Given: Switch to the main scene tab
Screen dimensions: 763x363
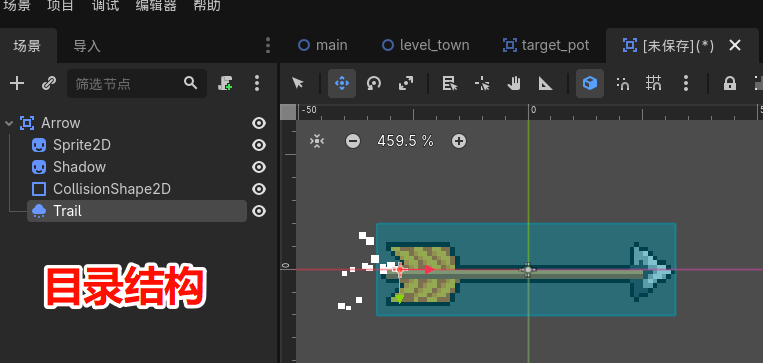Looking at the screenshot, I should point(323,45).
